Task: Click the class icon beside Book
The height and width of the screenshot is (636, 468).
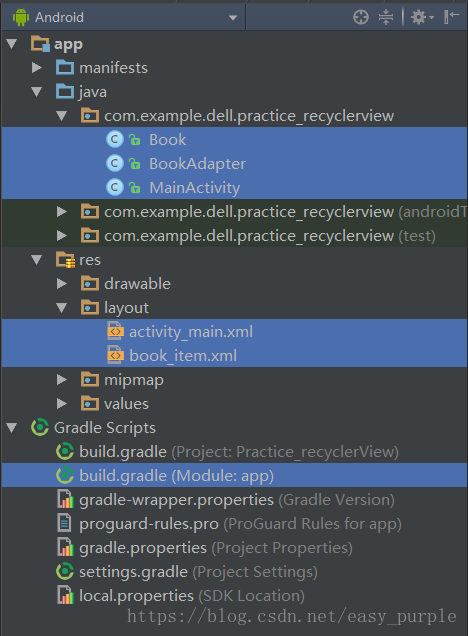Action: point(115,140)
